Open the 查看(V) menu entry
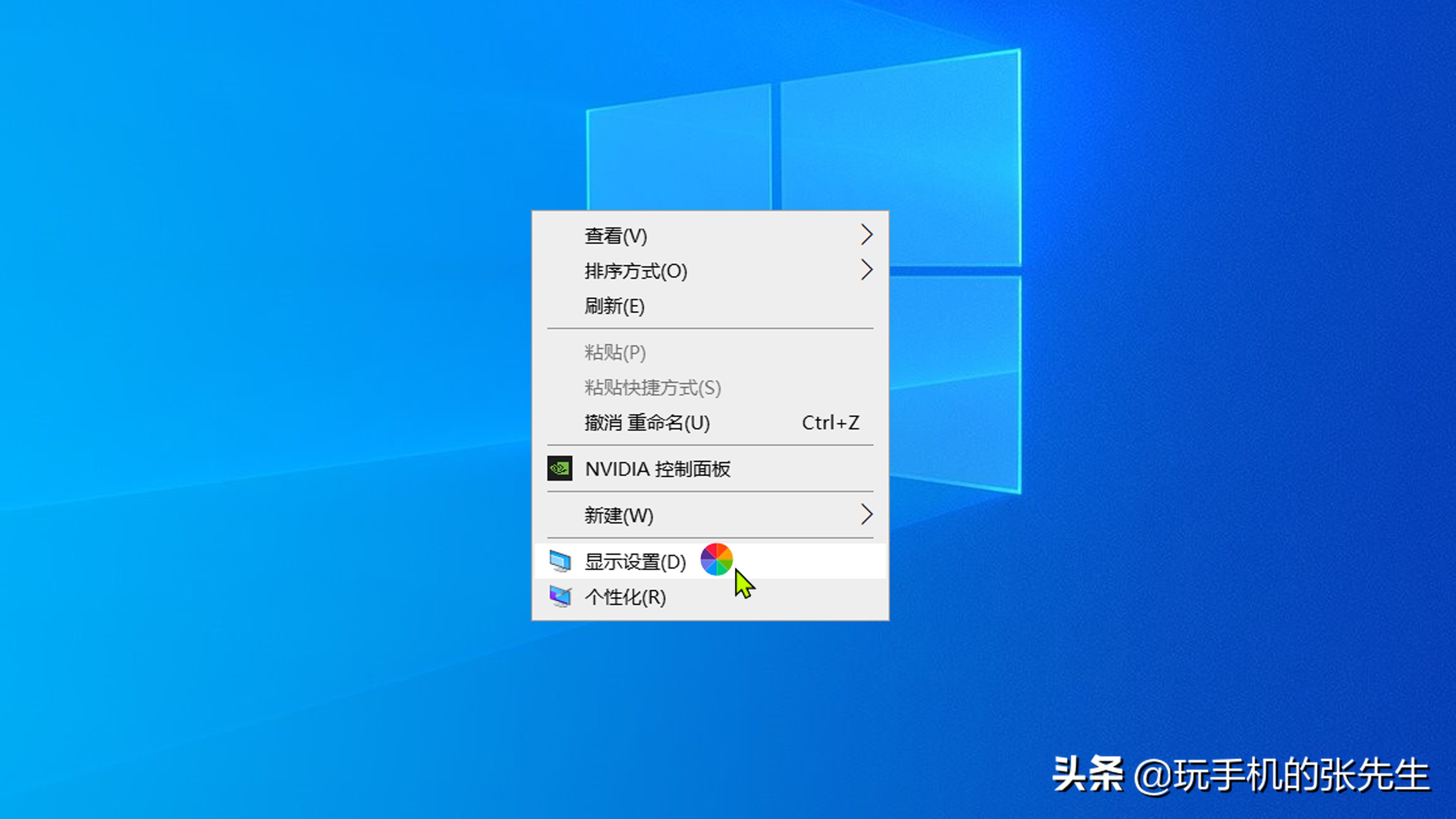Screen dimensions: 1456x819 click(x=710, y=235)
